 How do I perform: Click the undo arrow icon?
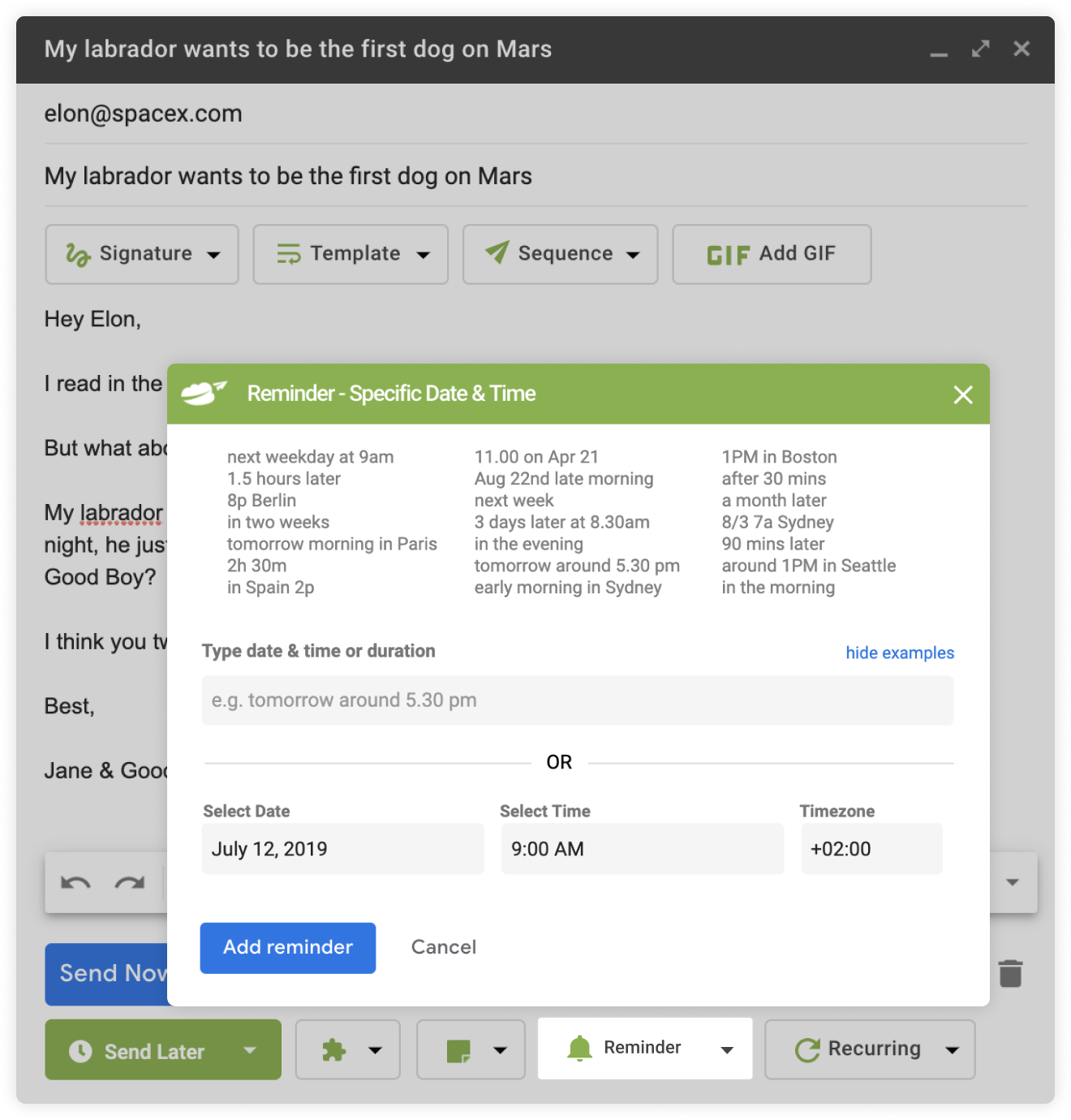pos(76,882)
